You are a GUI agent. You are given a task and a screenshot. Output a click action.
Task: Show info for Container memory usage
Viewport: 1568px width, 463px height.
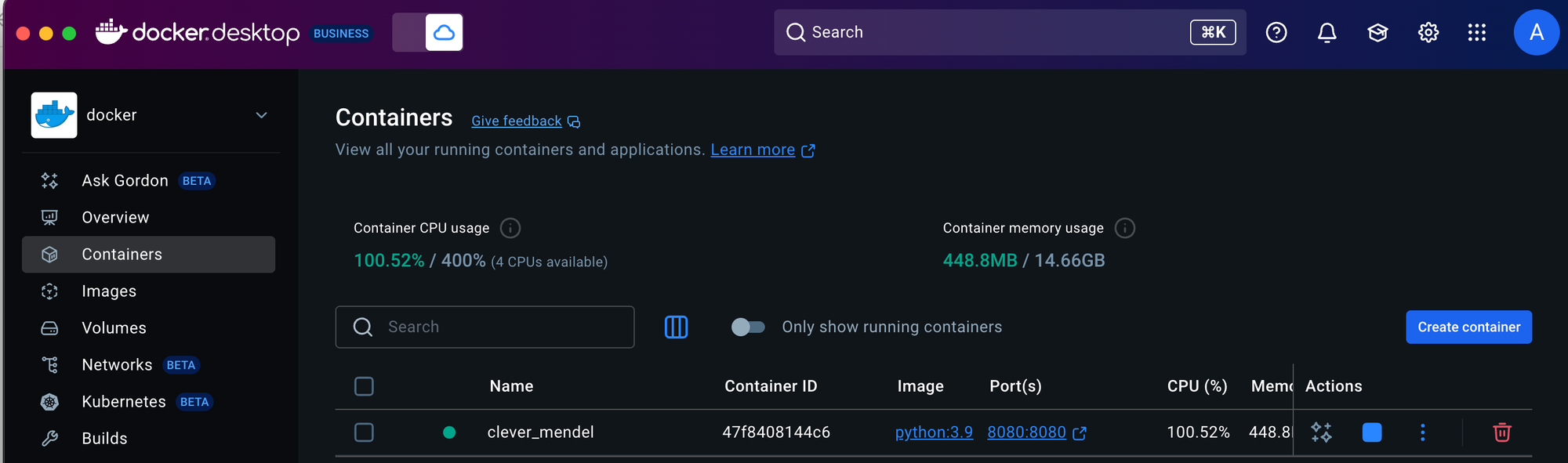point(1125,228)
